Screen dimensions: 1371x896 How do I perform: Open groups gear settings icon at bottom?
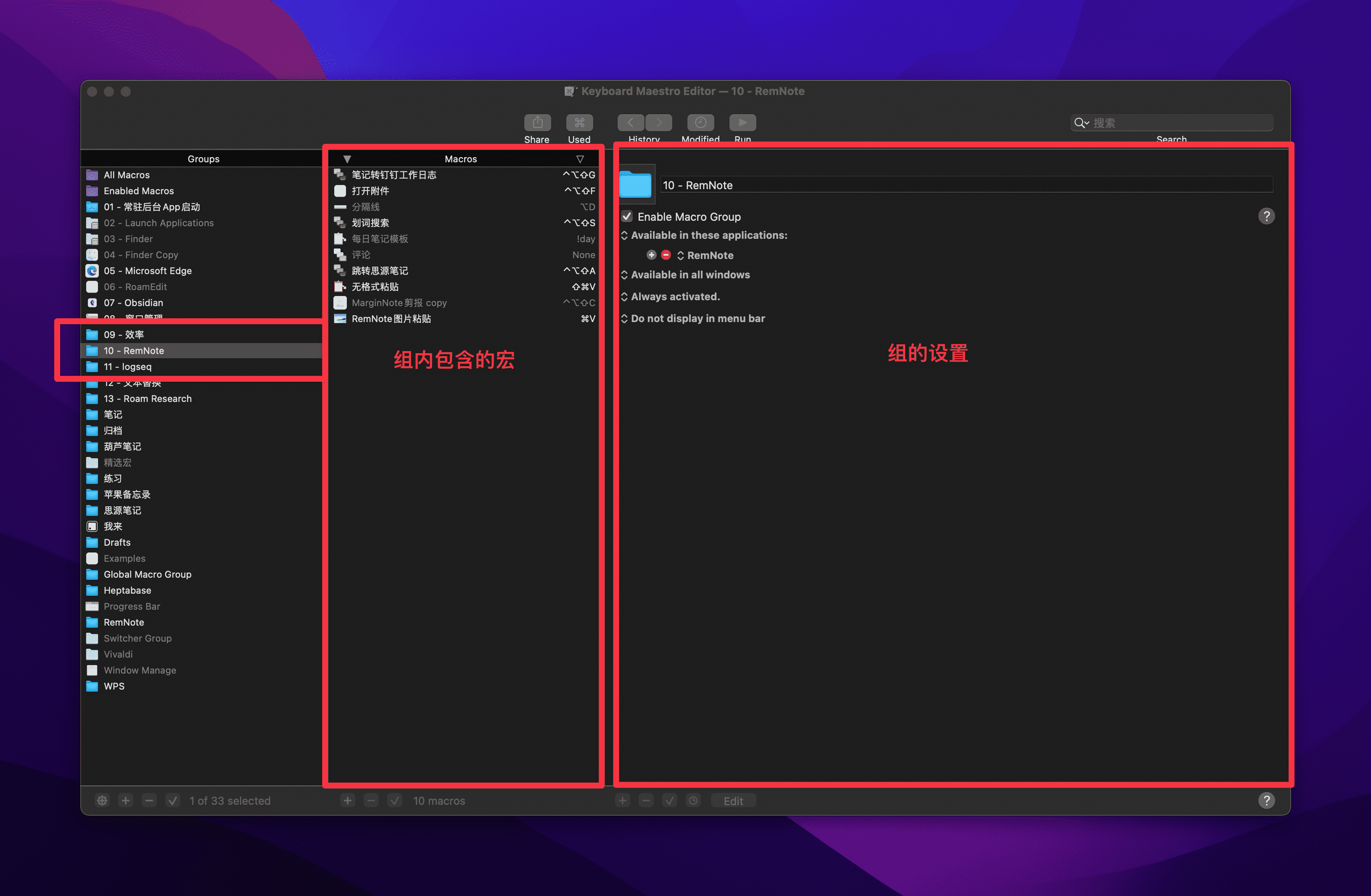[x=102, y=801]
